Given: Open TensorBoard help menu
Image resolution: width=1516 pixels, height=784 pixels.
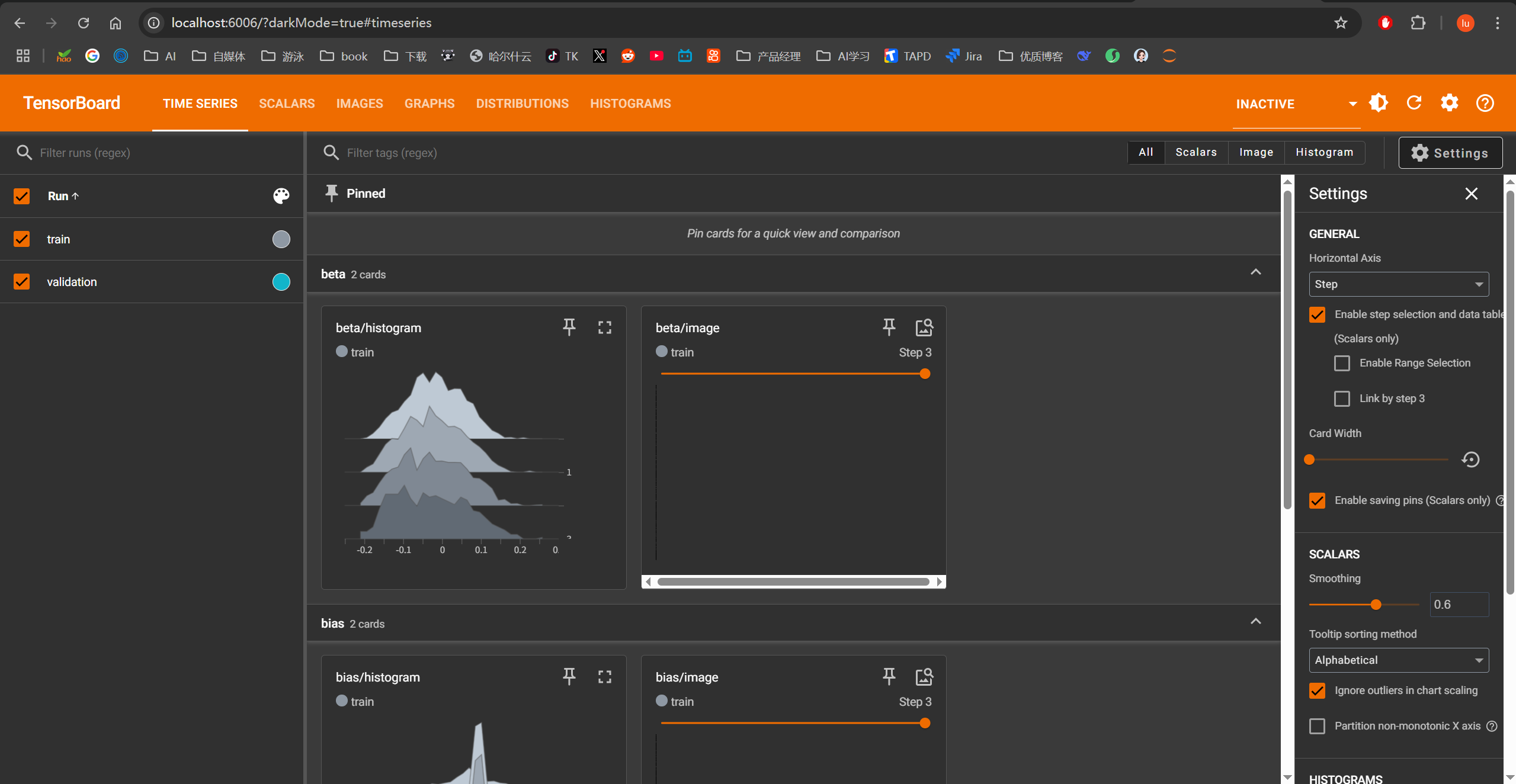Looking at the screenshot, I should [x=1485, y=103].
